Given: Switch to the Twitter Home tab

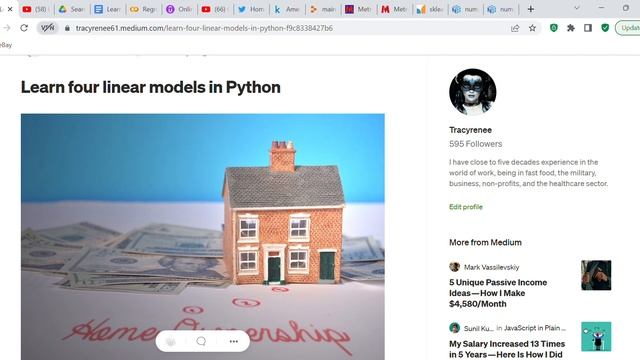Looking at the screenshot, I should click(x=251, y=9).
